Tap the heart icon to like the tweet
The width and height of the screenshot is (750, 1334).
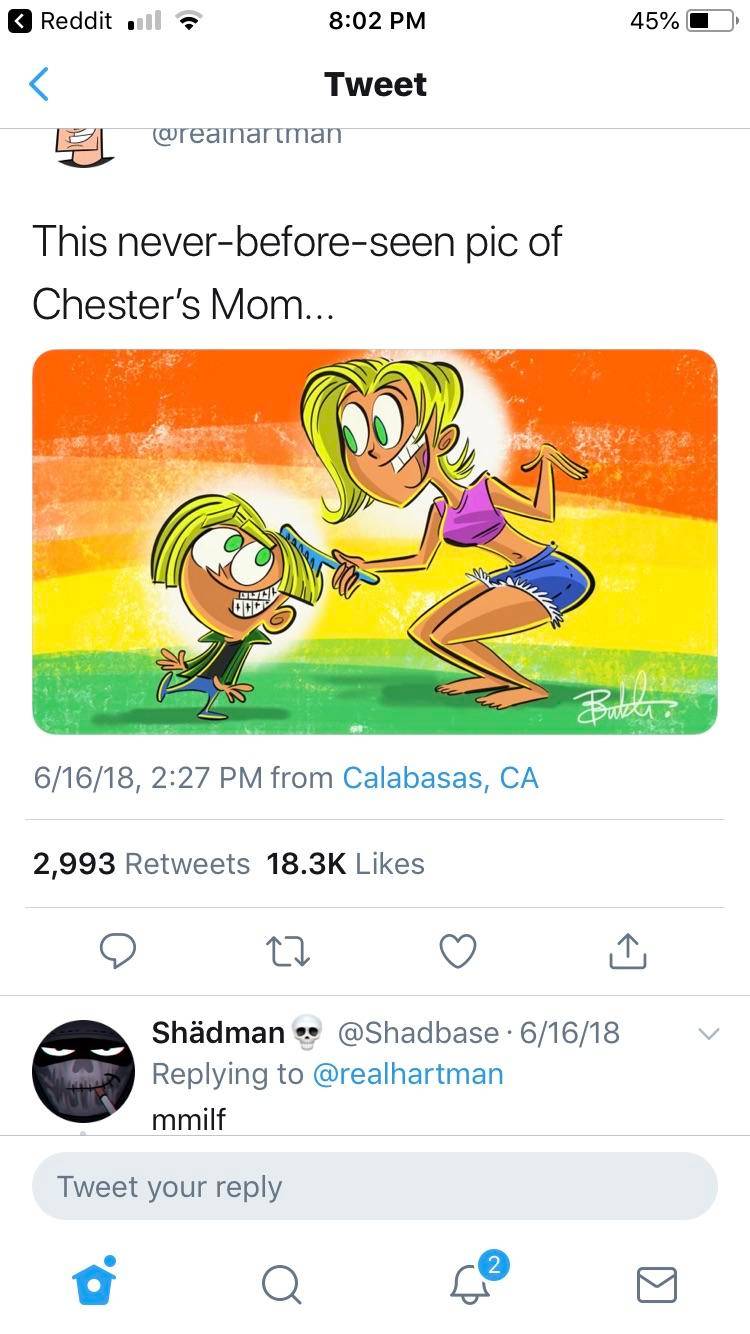(457, 951)
